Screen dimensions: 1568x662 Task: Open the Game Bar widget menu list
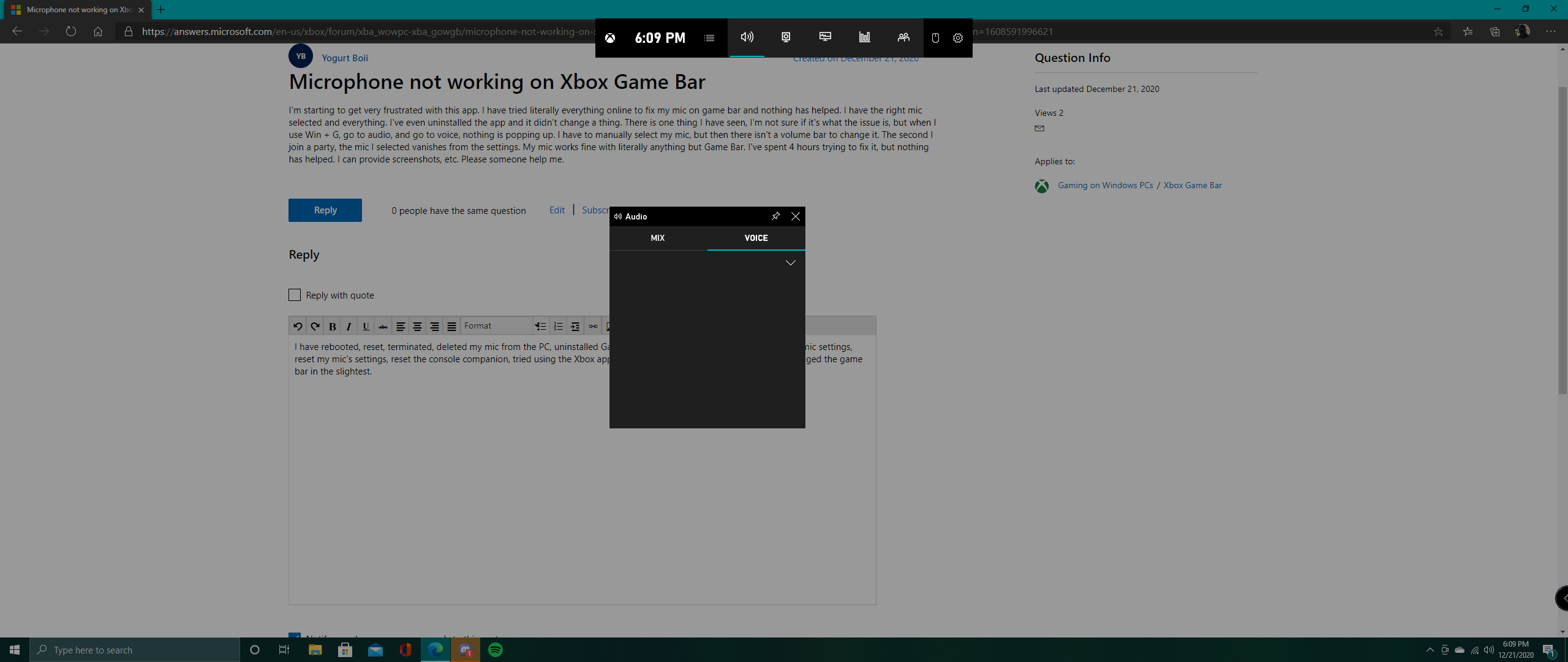709,38
